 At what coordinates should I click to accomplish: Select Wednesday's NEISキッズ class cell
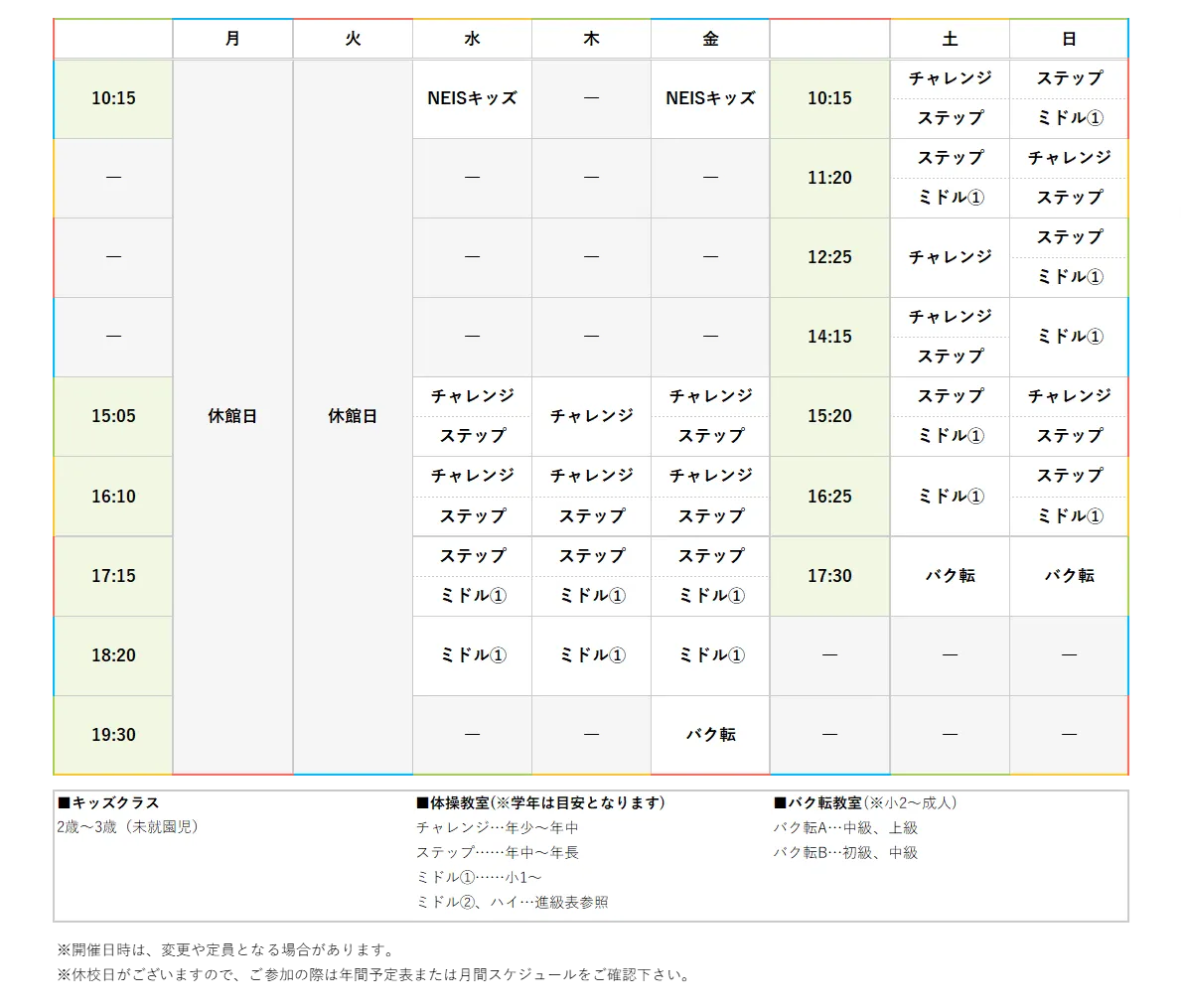tap(472, 98)
